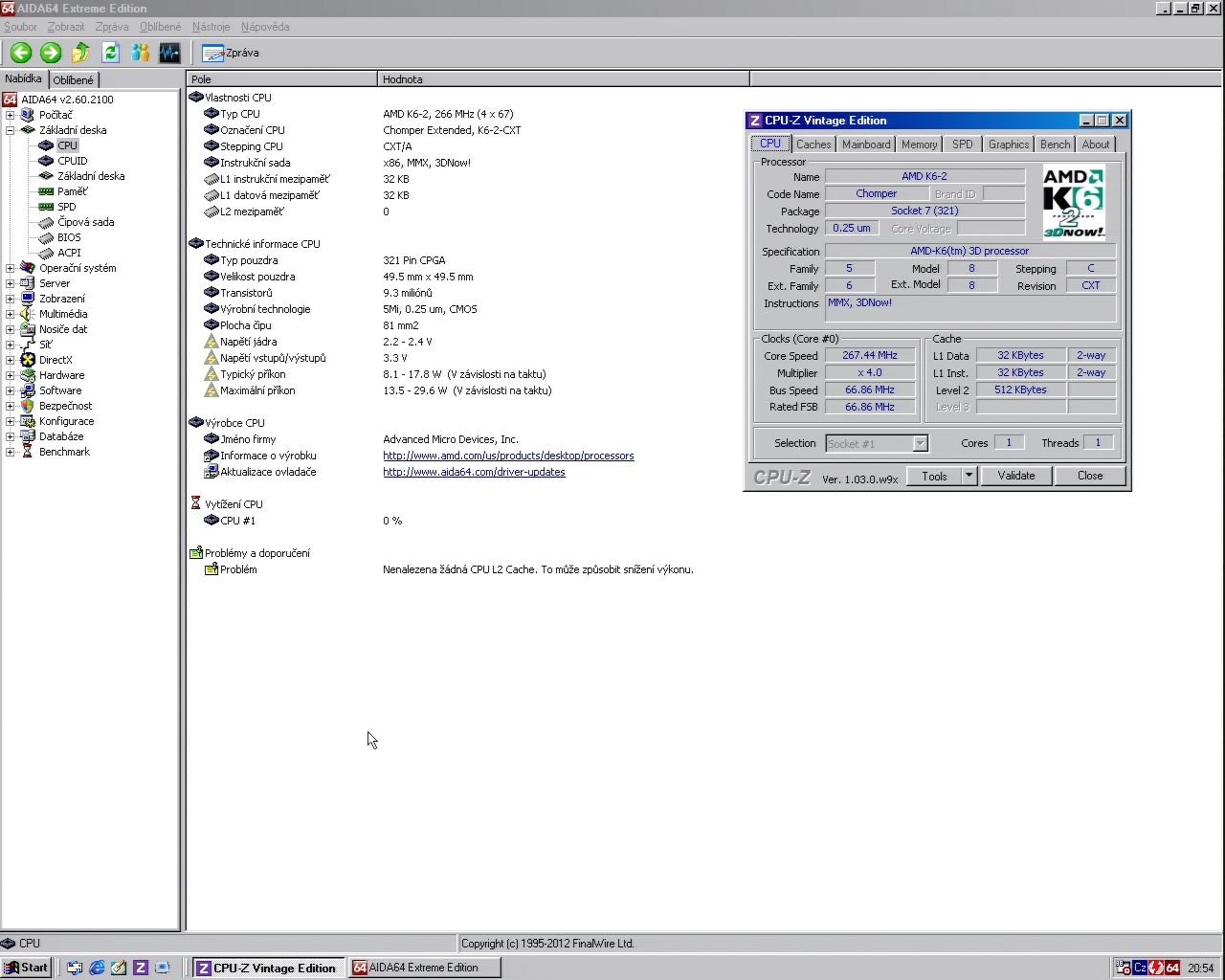
Task: Click the AMD K6-2 3DNow! logo in CPU-Z
Action: click(x=1074, y=203)
